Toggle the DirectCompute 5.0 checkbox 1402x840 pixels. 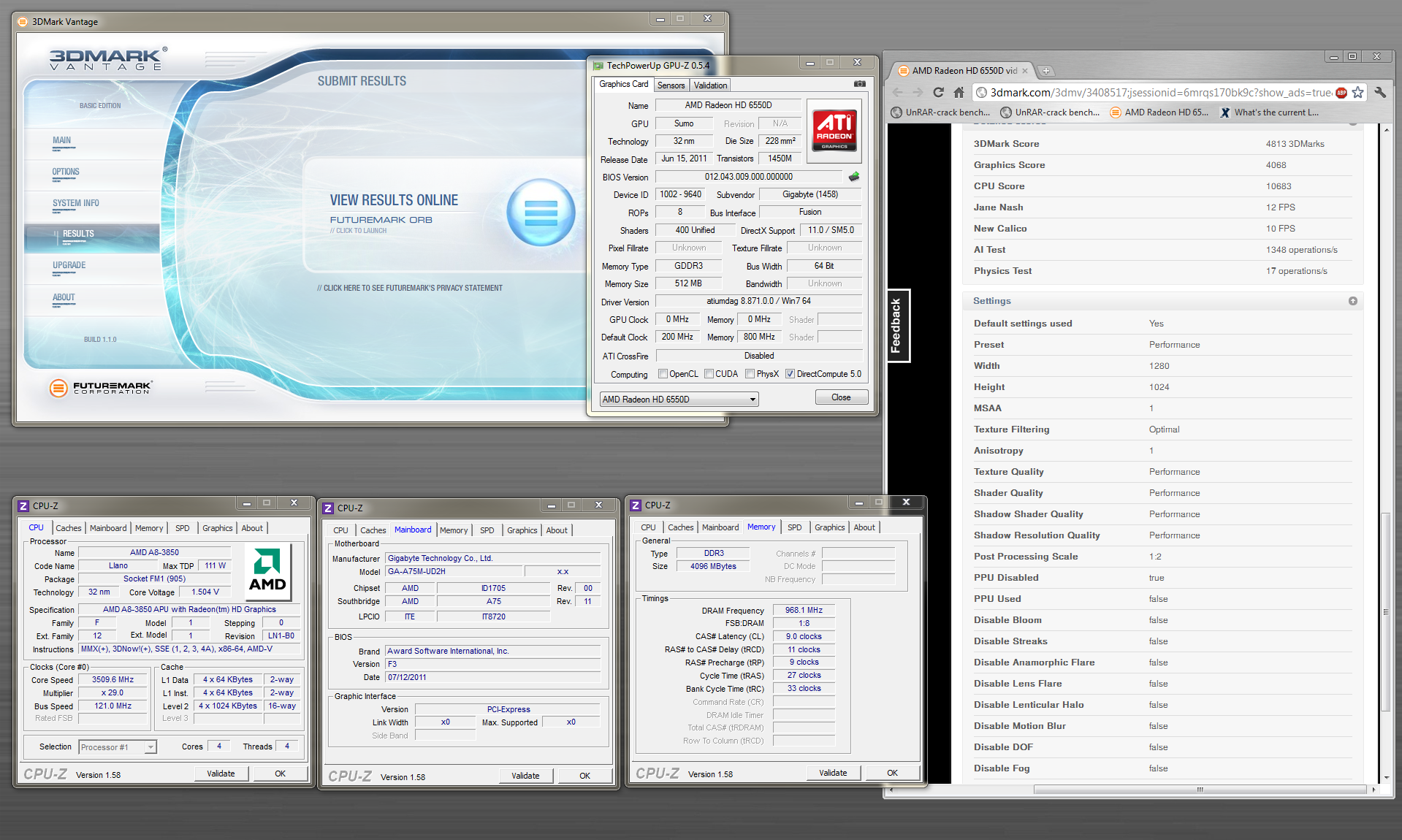(790, 374)
